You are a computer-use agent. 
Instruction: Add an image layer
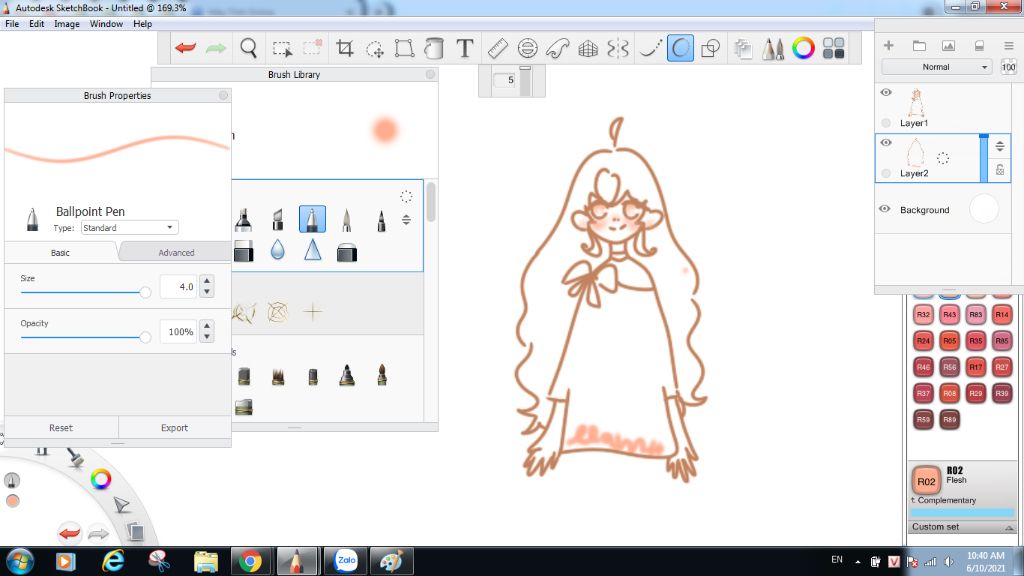948,46
